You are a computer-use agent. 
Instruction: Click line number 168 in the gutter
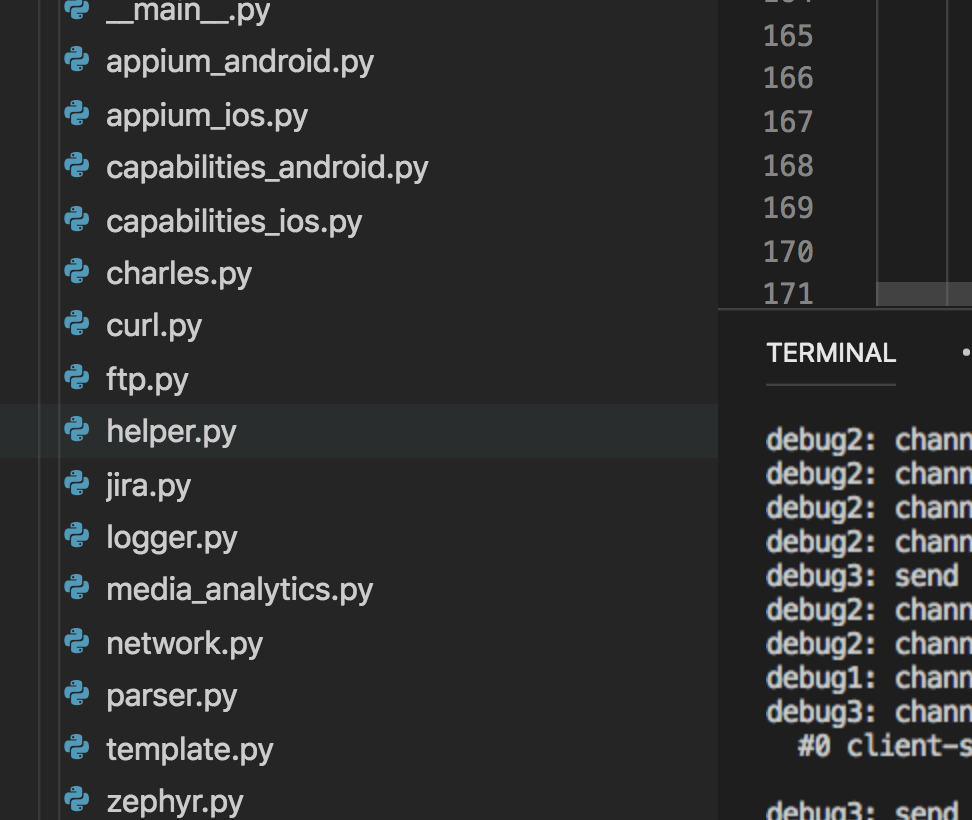788,165
